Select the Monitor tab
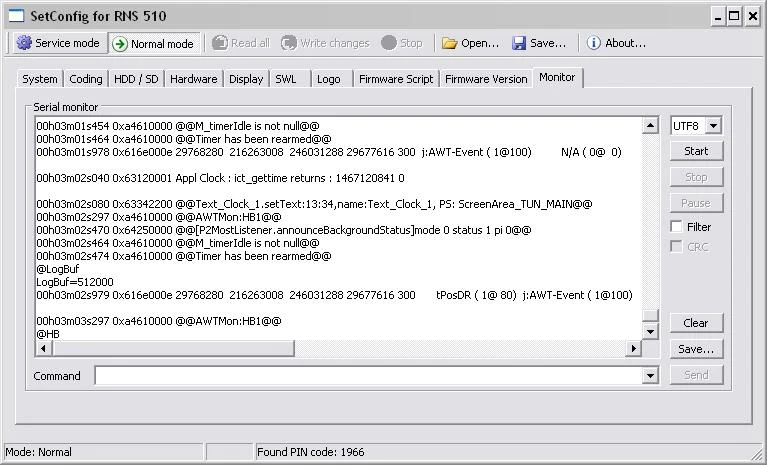 tap(557, 77)
